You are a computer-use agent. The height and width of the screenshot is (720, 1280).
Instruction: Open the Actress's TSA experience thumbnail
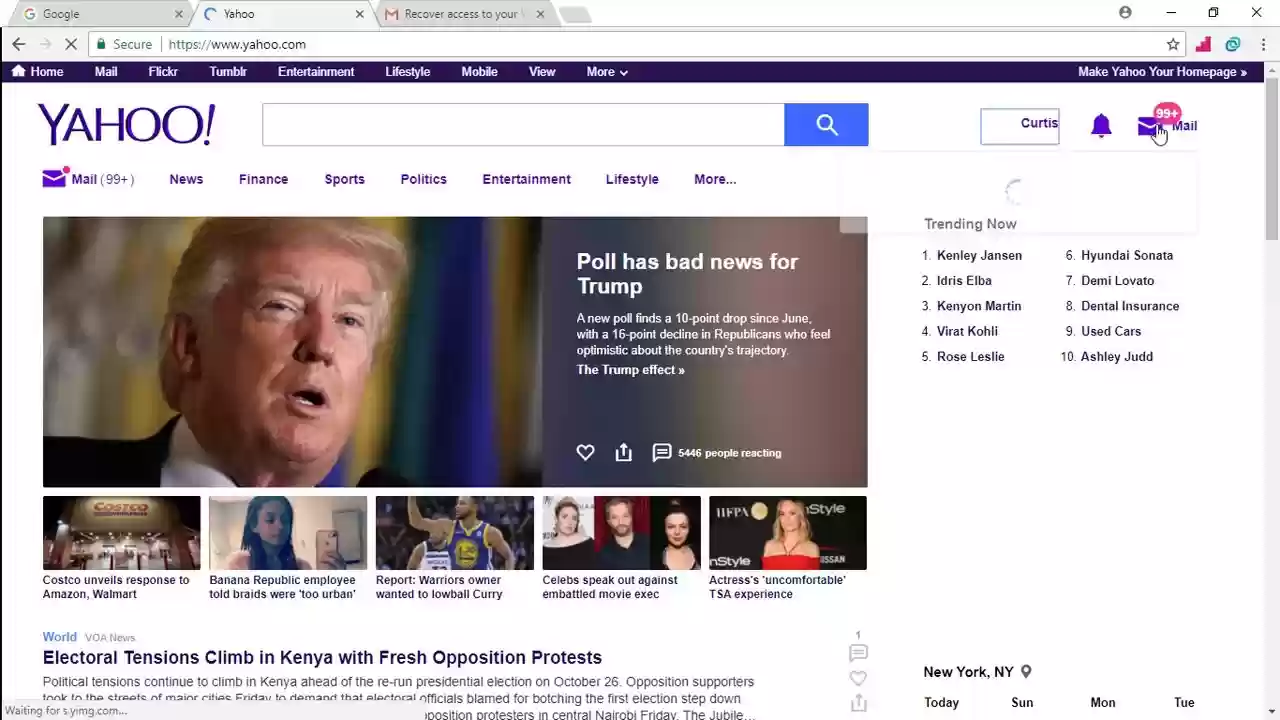point(788,533)
